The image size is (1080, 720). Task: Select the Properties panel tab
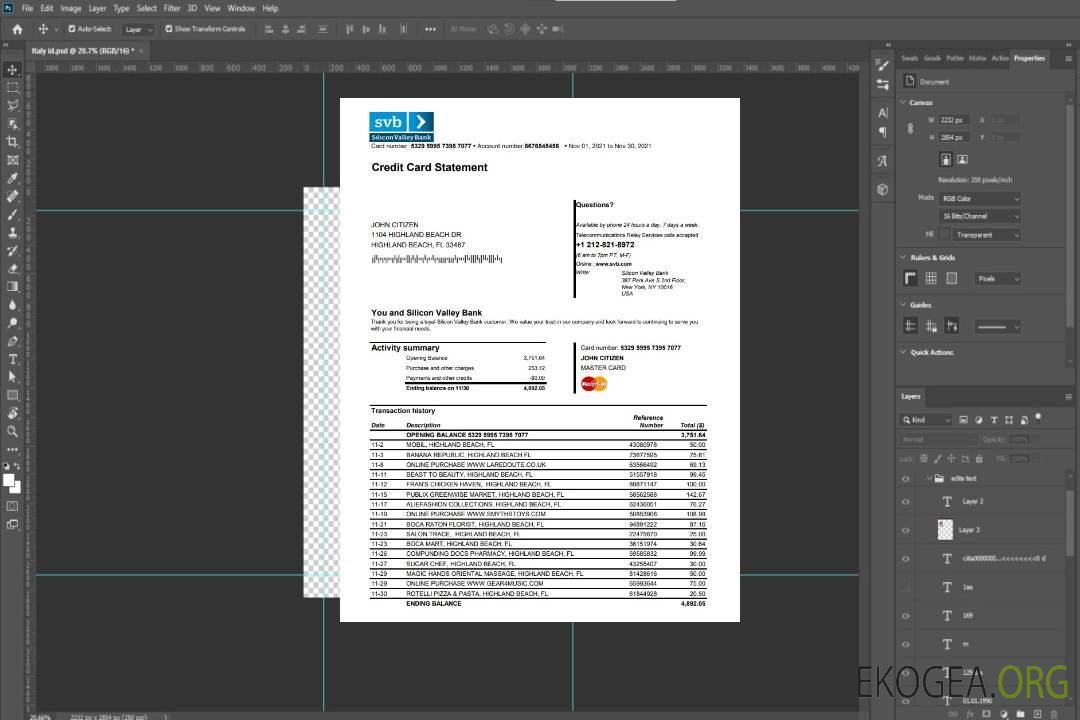point(1029,58)
